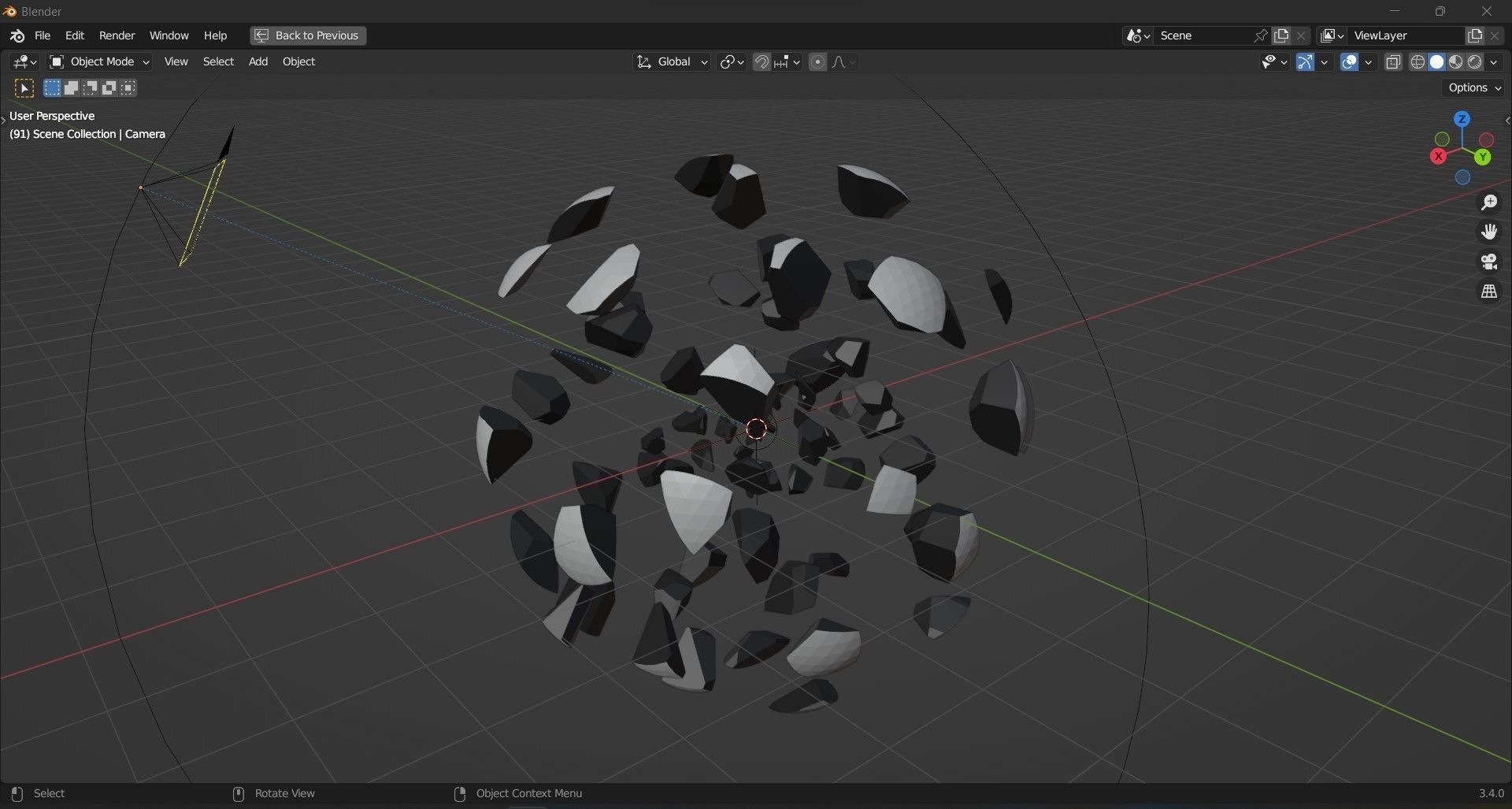Screen dimensions: 1512x809
Task: Open the viewport View menu
Action: pyautogui.click(x=176, y=61)
